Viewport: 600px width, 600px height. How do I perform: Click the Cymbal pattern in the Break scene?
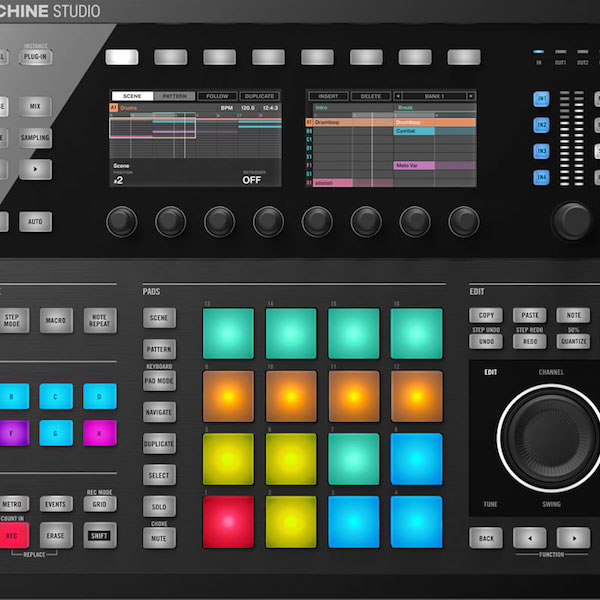click(414, 131)
